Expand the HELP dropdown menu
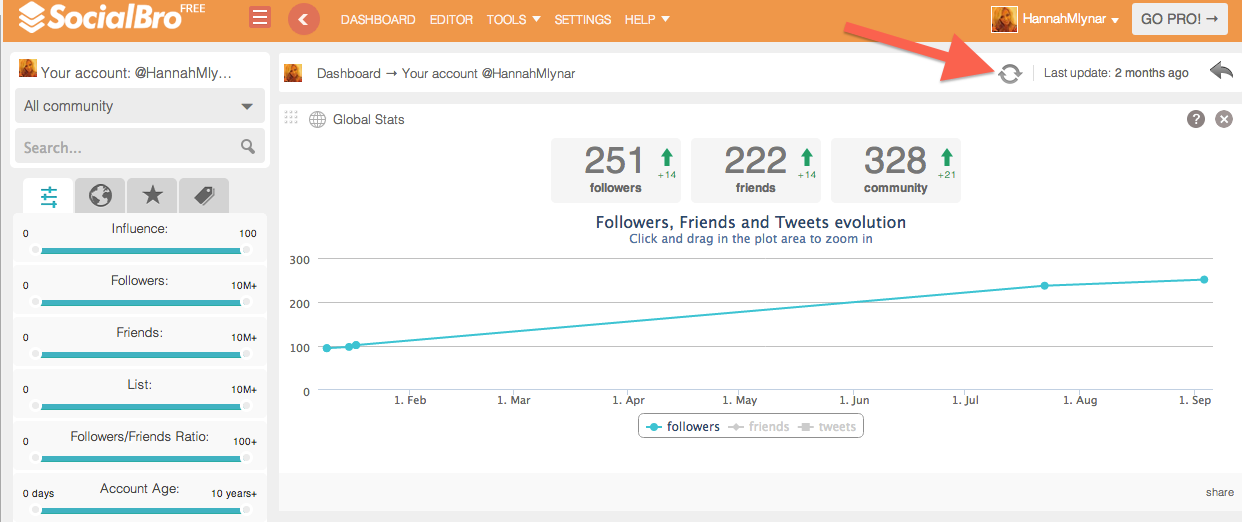 click(647, 20)
